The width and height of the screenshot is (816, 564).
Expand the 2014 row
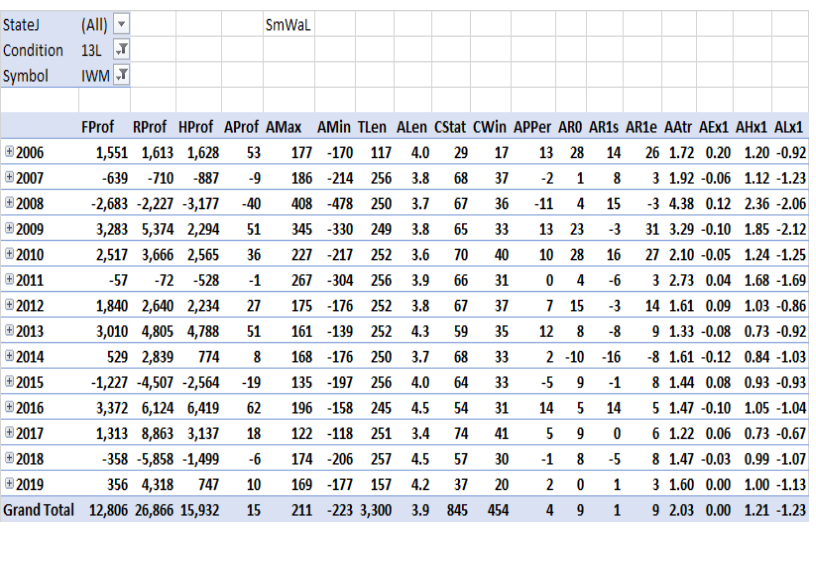pyautogui.click(x=9, y=356)
